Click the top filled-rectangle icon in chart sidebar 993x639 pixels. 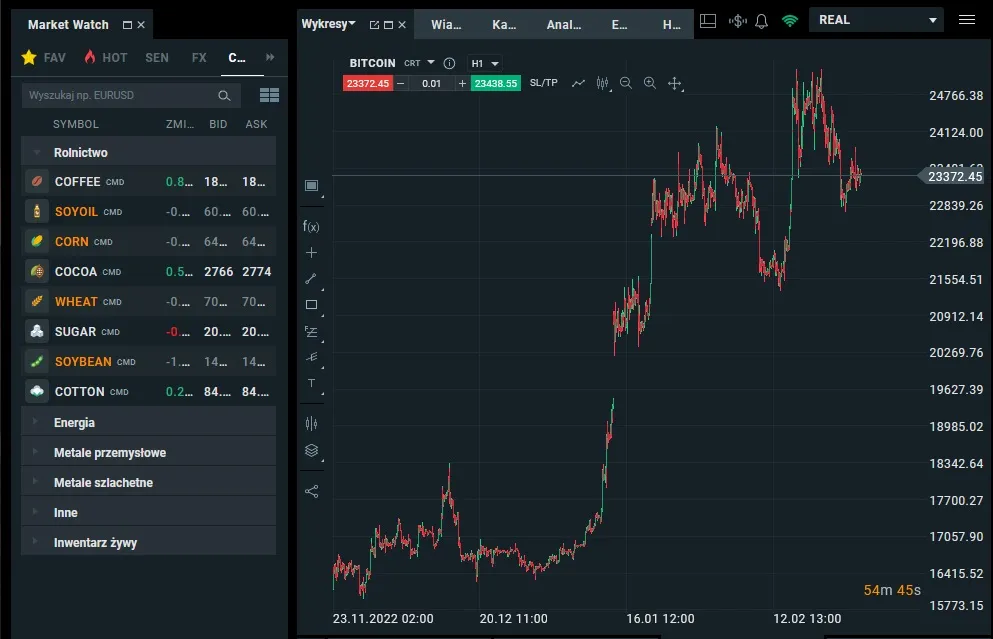click(311, 185)
